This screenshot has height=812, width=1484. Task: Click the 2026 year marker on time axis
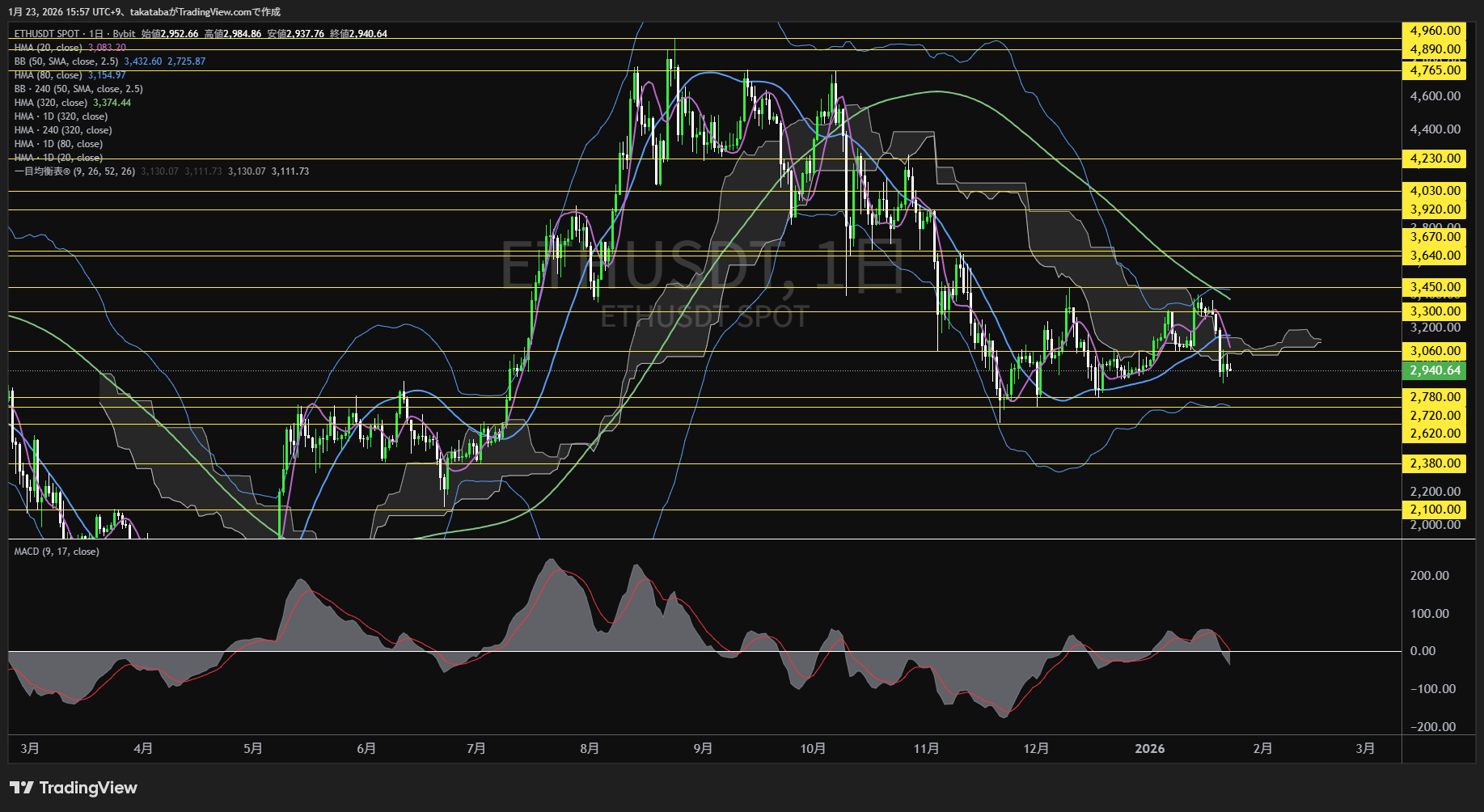tap(1149, 749)
